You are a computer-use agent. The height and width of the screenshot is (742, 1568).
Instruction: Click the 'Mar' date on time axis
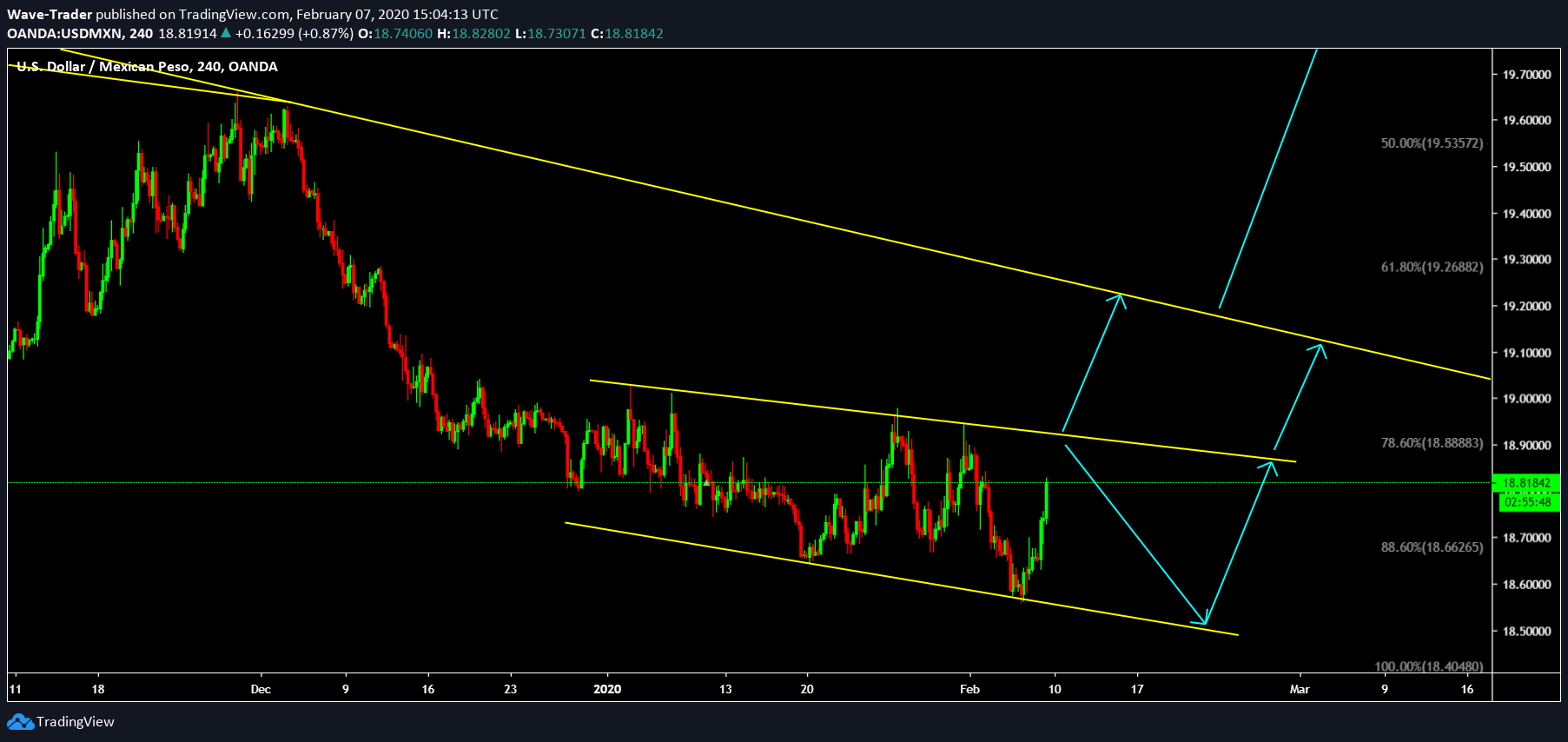point(1300,689)
